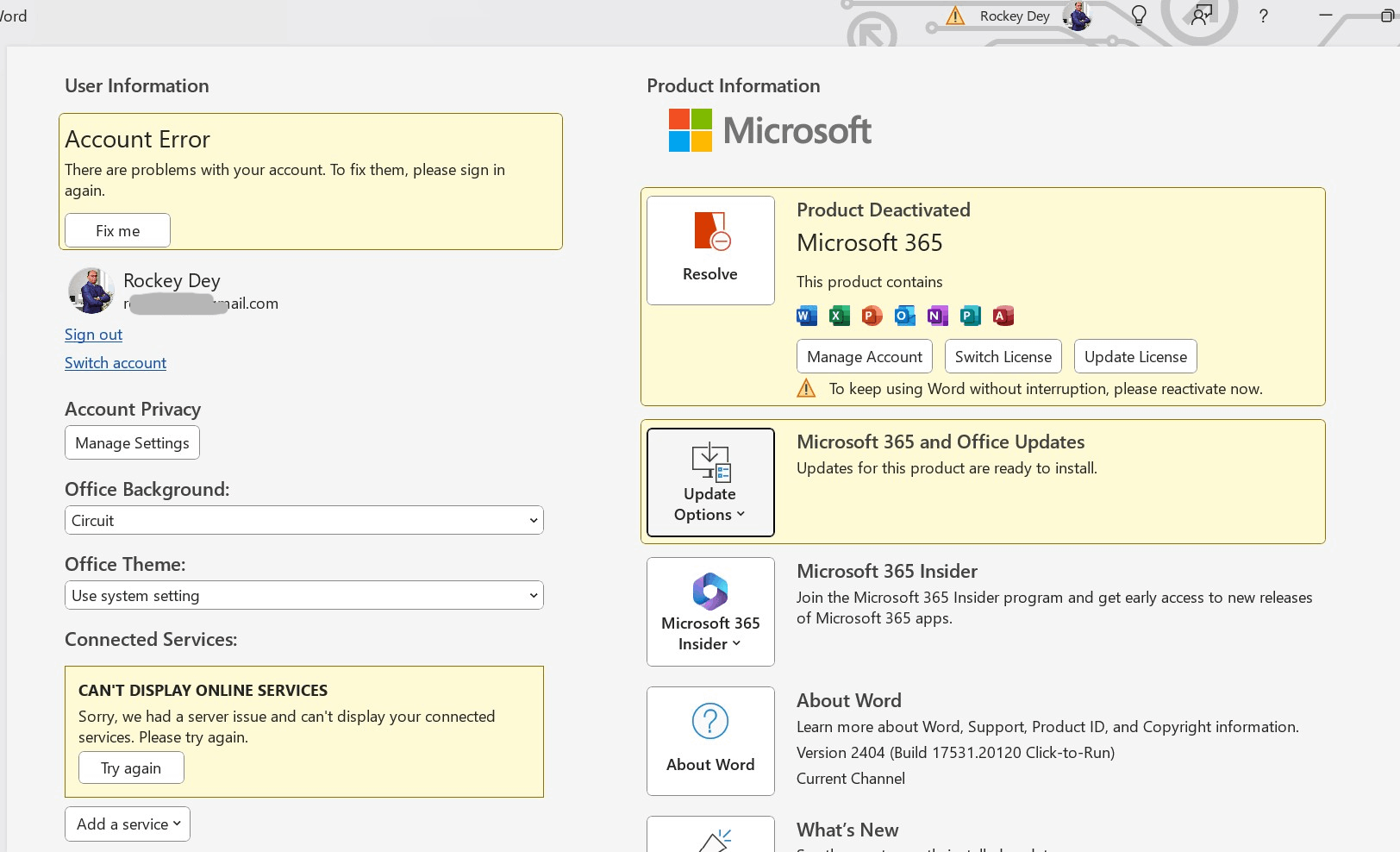
Task: Click the Switch account link
Action: click(116, 363)
